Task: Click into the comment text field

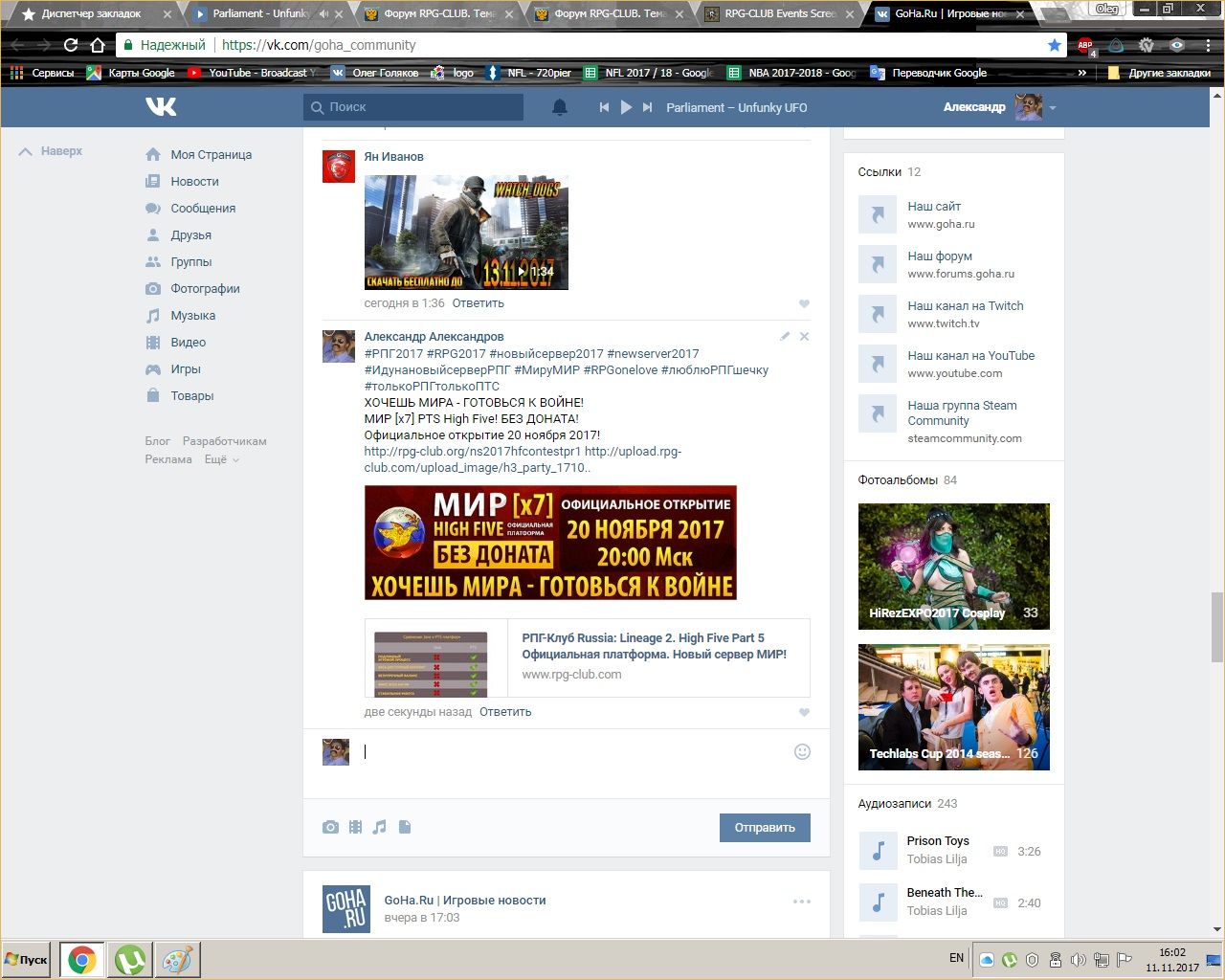Action: pos(574,752)
